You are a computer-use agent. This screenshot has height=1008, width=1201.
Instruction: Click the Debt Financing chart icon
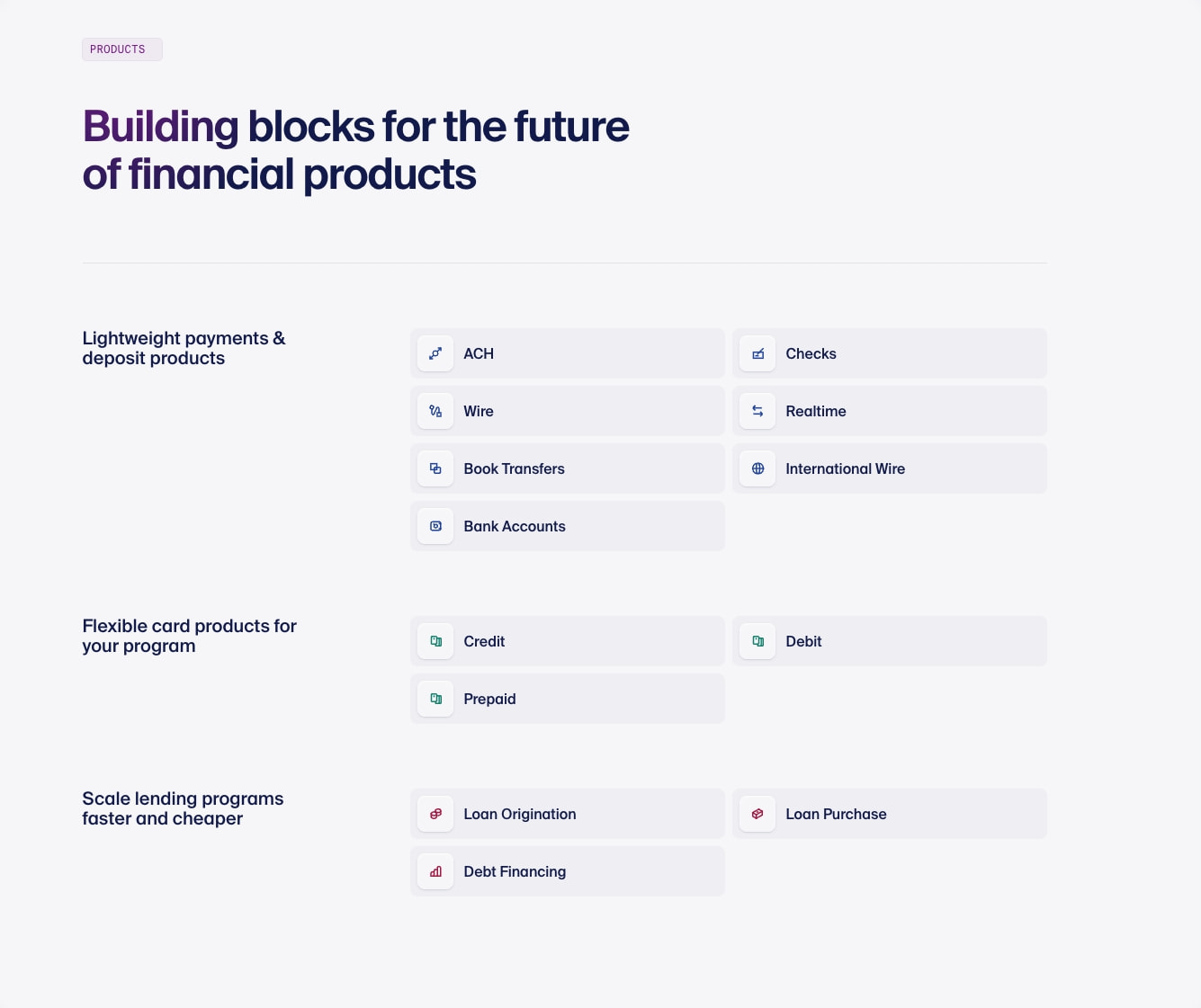point(435,871)
